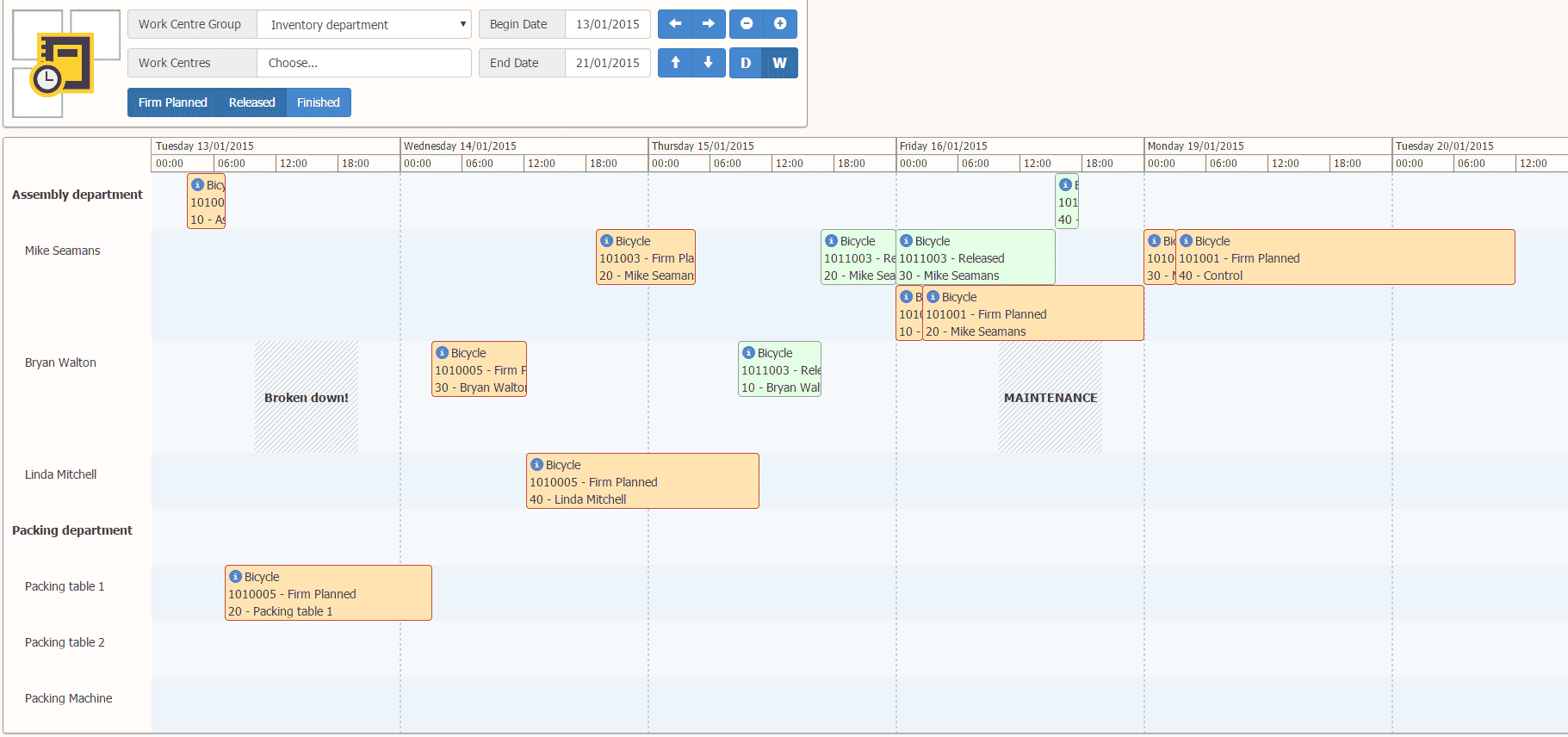Viewport: 1568px width, 737px height.
Task: Click the right arrow navigation button
Action: click(709, 24)
